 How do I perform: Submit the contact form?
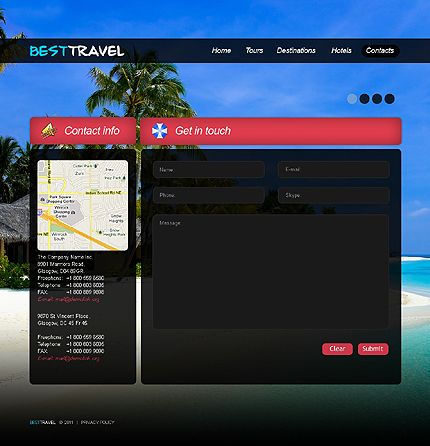(373, 349)
